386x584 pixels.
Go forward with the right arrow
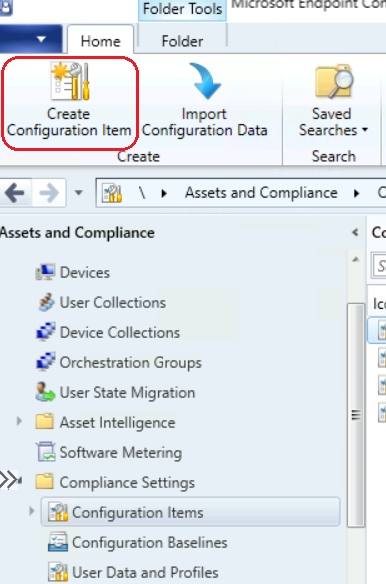(x=49, y=193)
